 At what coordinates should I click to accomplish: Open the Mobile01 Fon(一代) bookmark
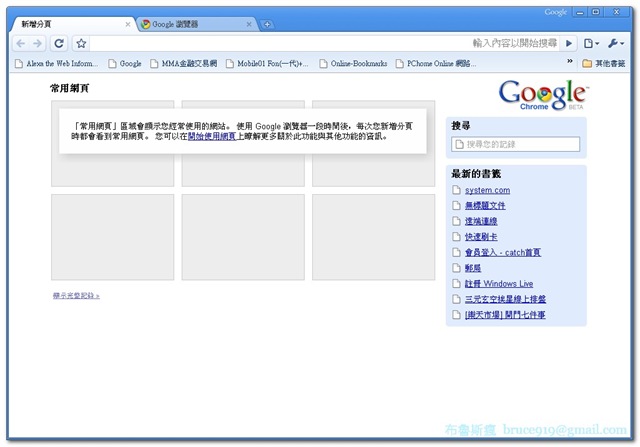pyautogui.click(x=267, y=64)
